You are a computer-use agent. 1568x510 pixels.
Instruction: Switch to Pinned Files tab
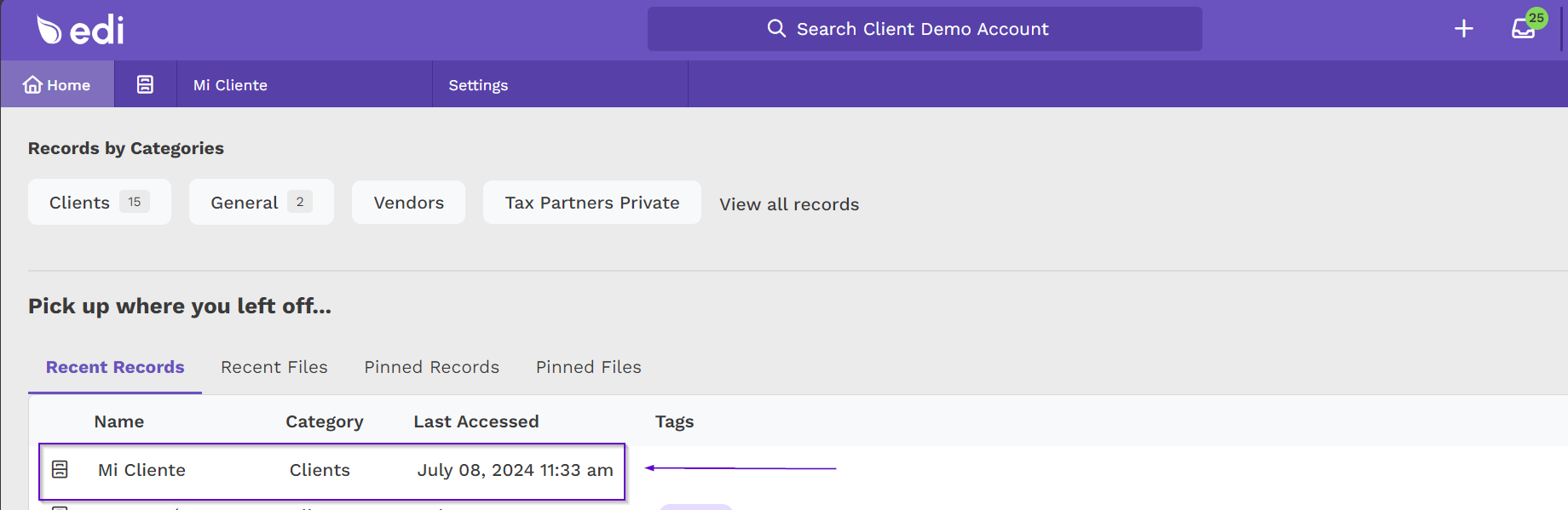589,367
